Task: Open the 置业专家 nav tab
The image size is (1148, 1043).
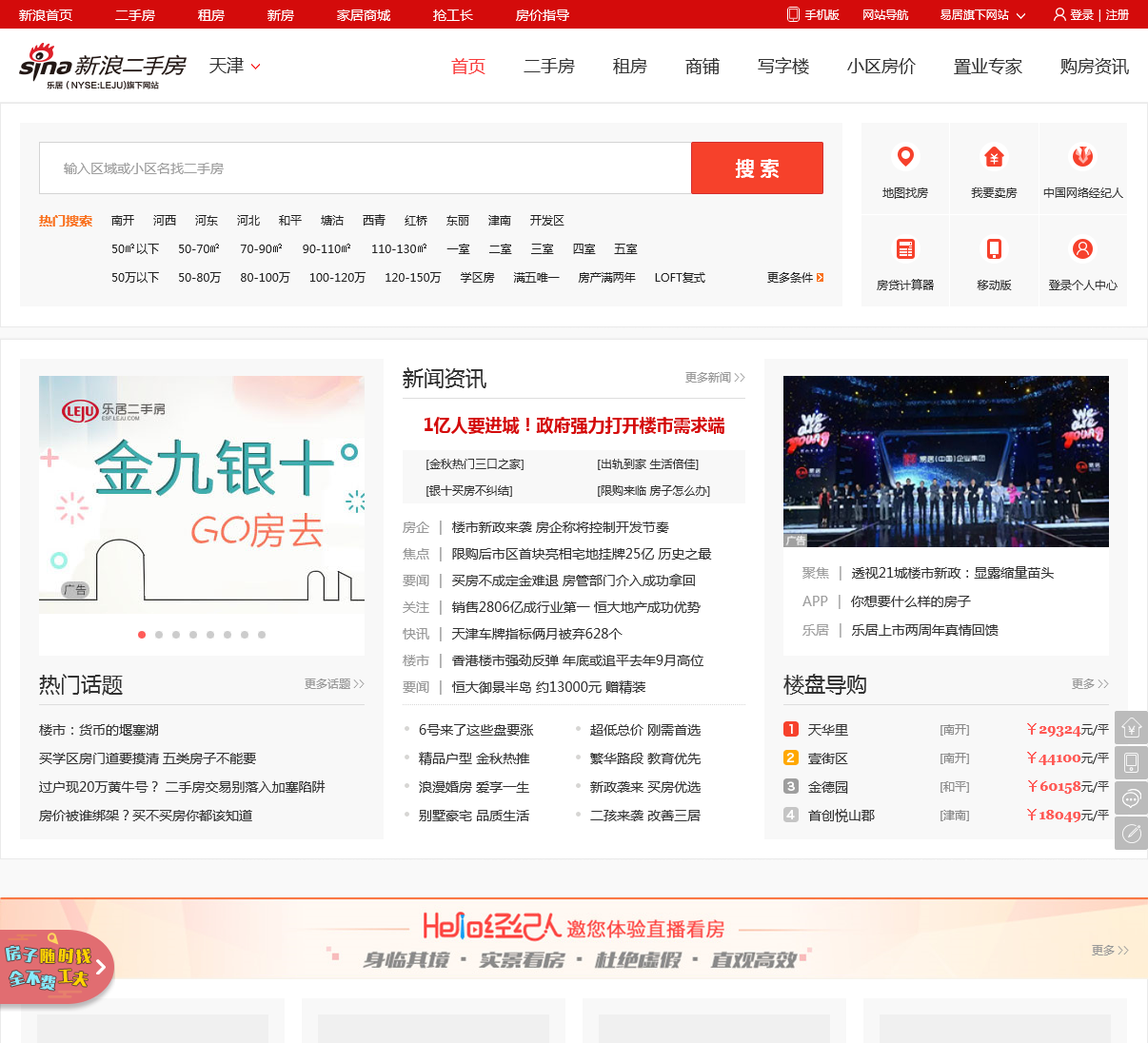Action: [988, 66]
